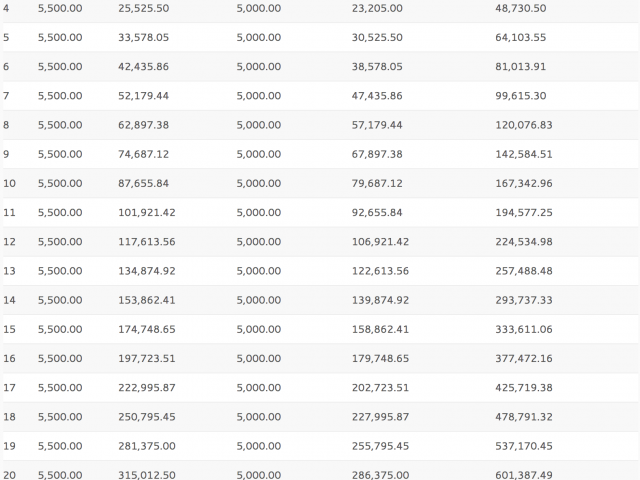The image size is (640, 480).
Task: Select cell showing 38,578.05
Action: (x=377, y=67)
